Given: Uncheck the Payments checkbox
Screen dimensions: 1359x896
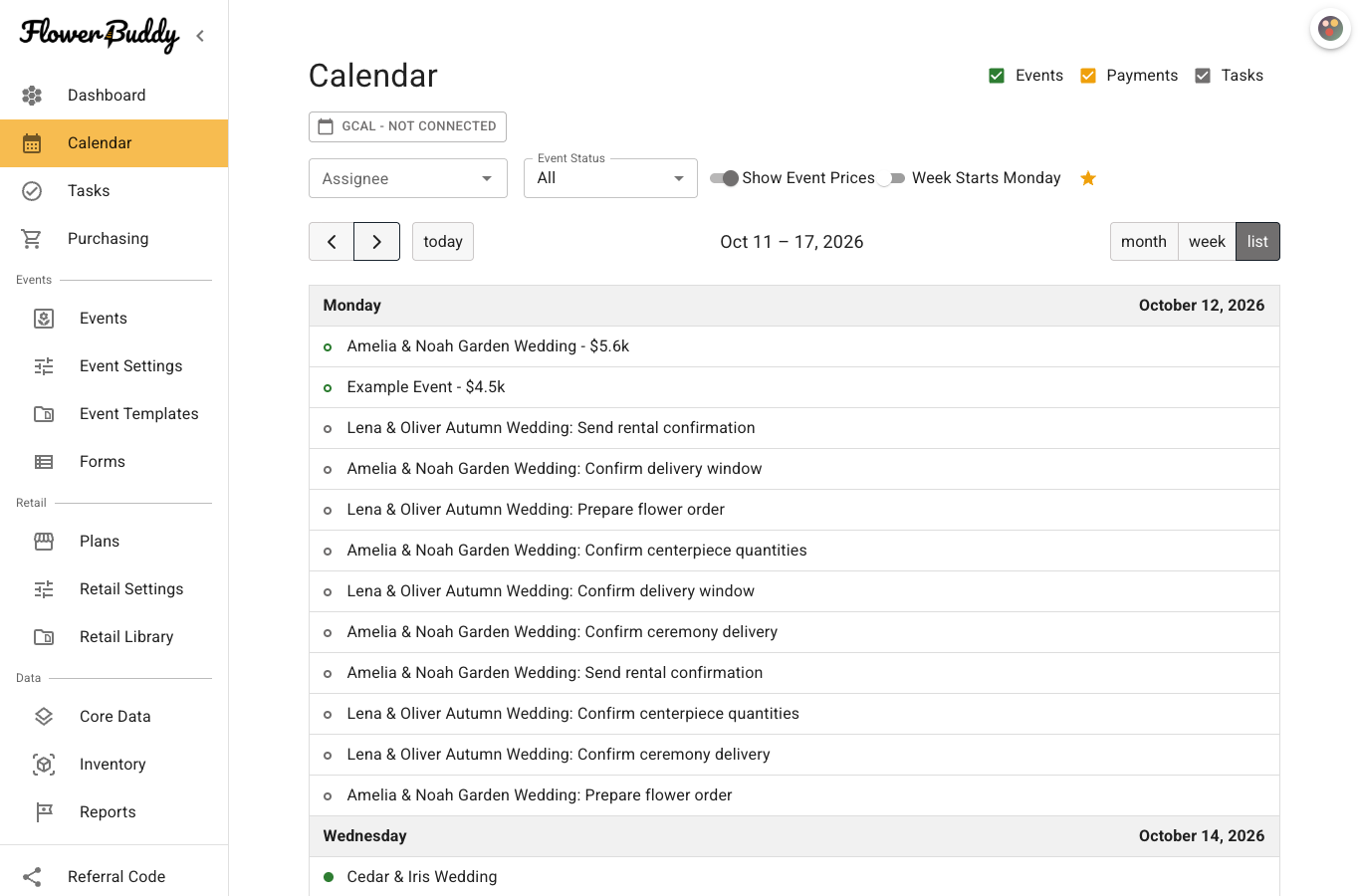Looking at the screenshot, I should point(1088,76).
